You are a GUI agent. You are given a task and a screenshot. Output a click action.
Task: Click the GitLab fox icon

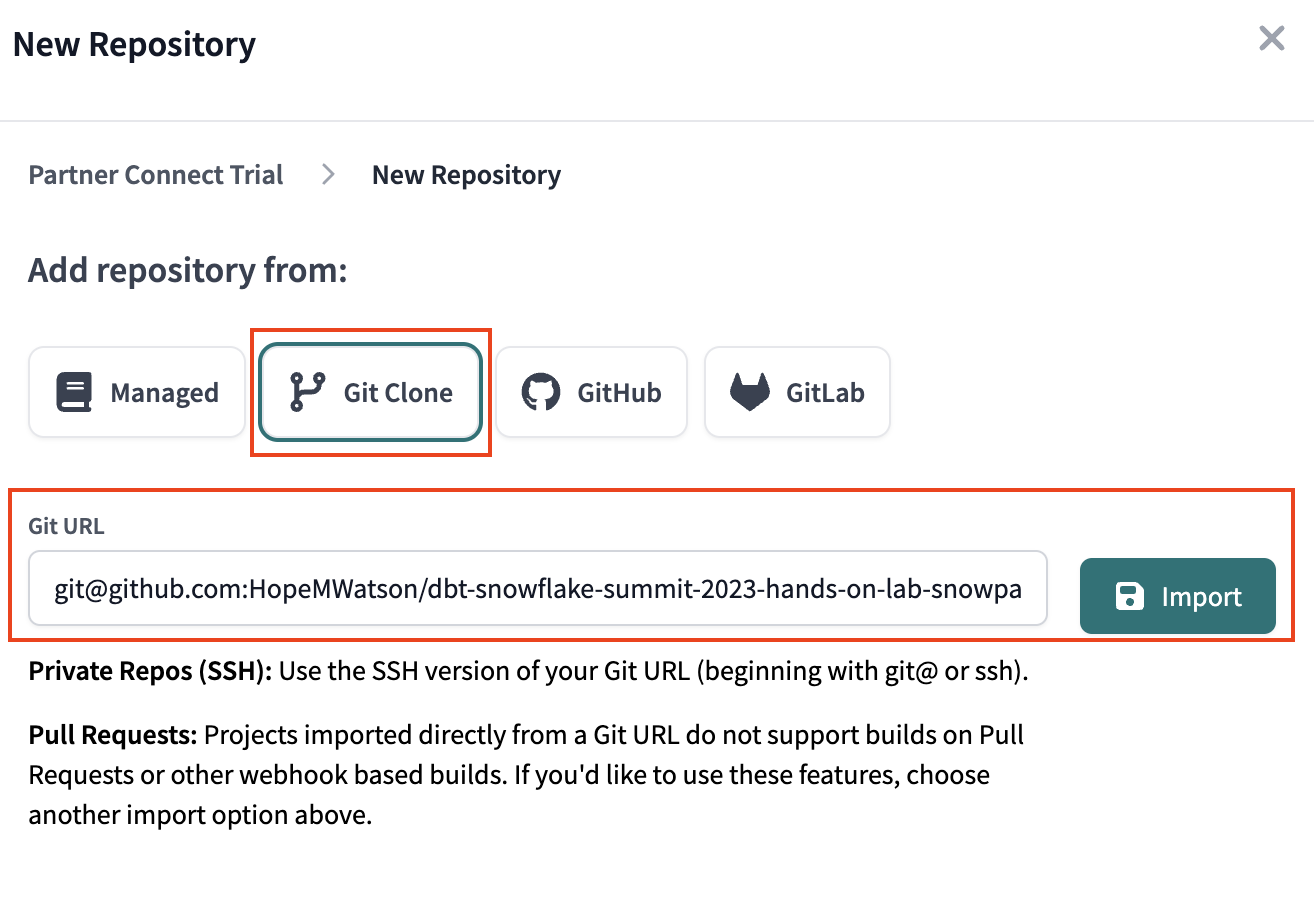tap(749, 392)
